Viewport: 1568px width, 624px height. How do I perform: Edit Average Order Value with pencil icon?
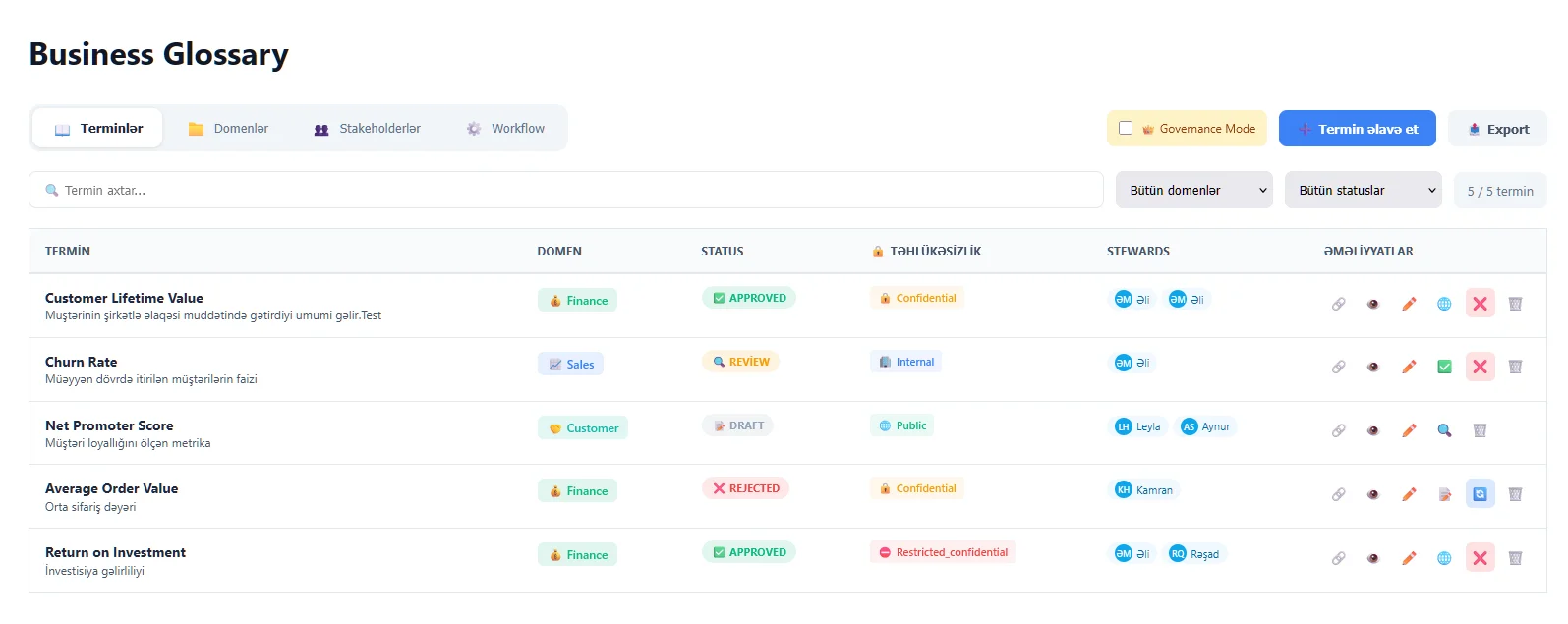(1409, 494)
